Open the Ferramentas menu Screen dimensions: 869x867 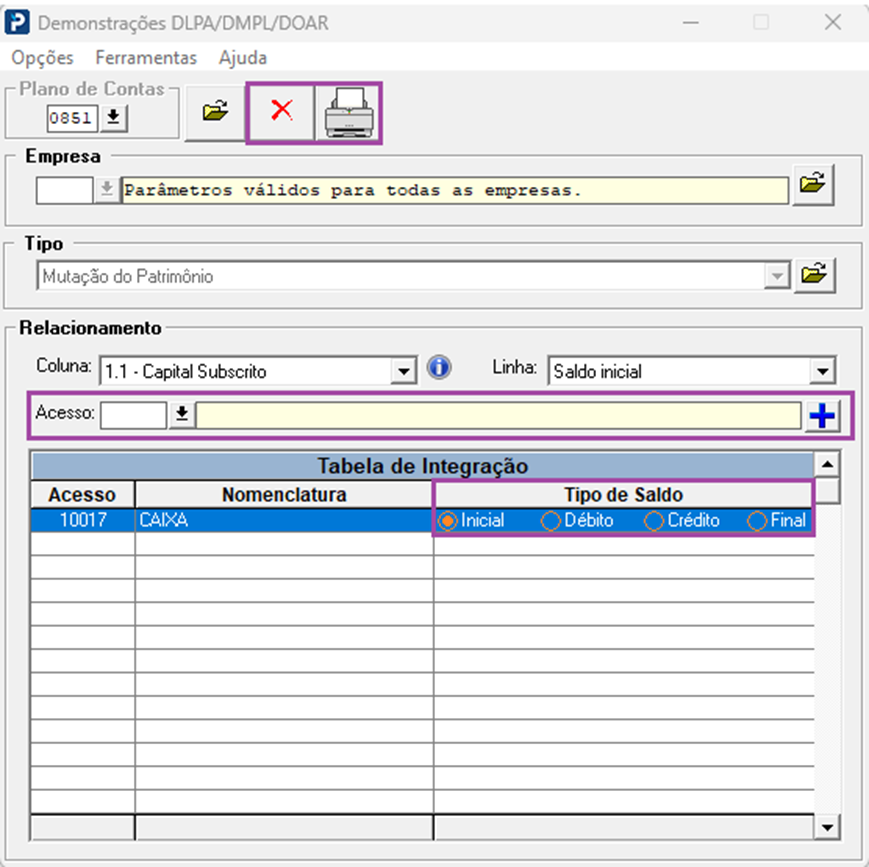click(146, 58)
